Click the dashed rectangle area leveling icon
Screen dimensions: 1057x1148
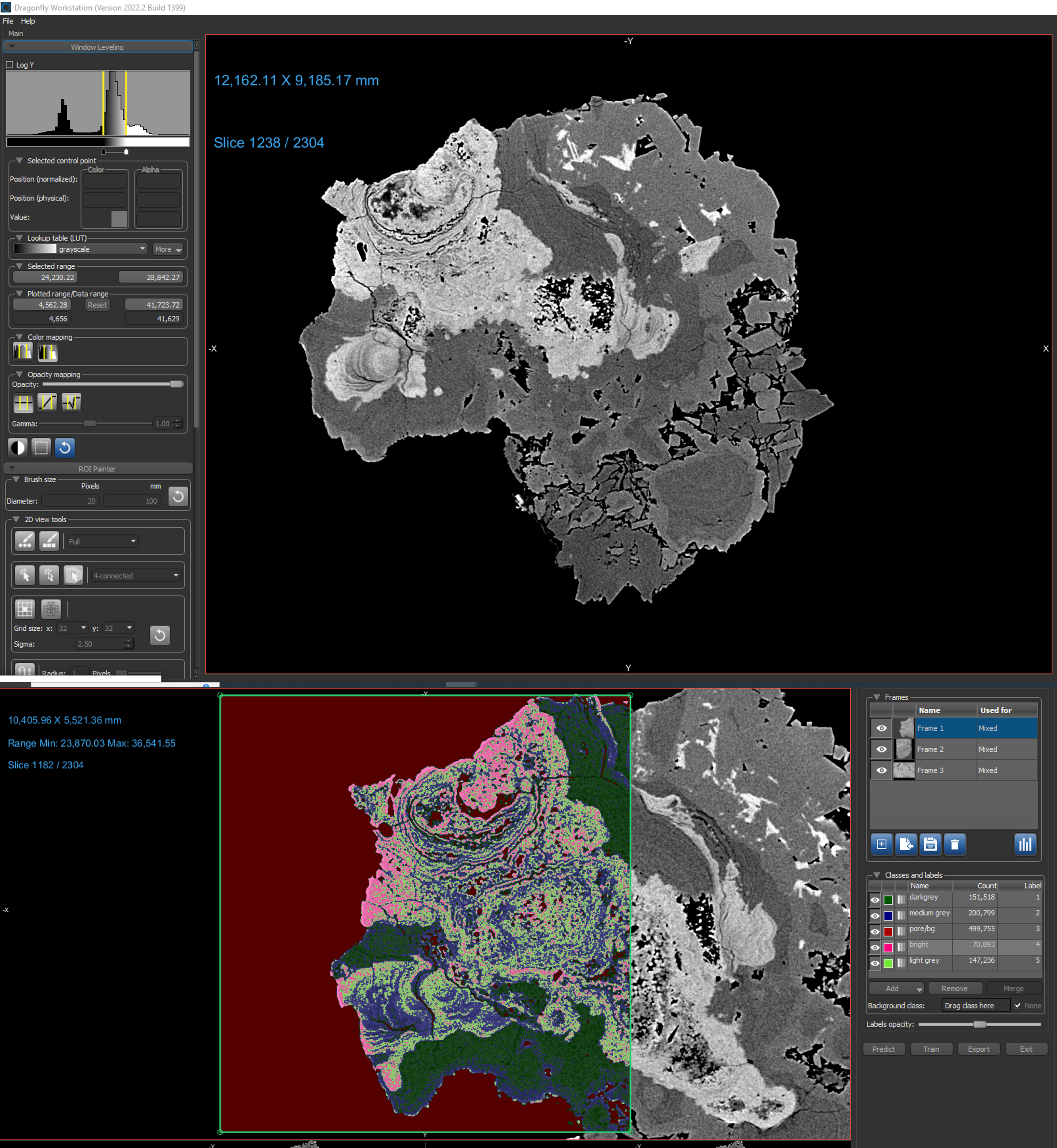point(41,447)
